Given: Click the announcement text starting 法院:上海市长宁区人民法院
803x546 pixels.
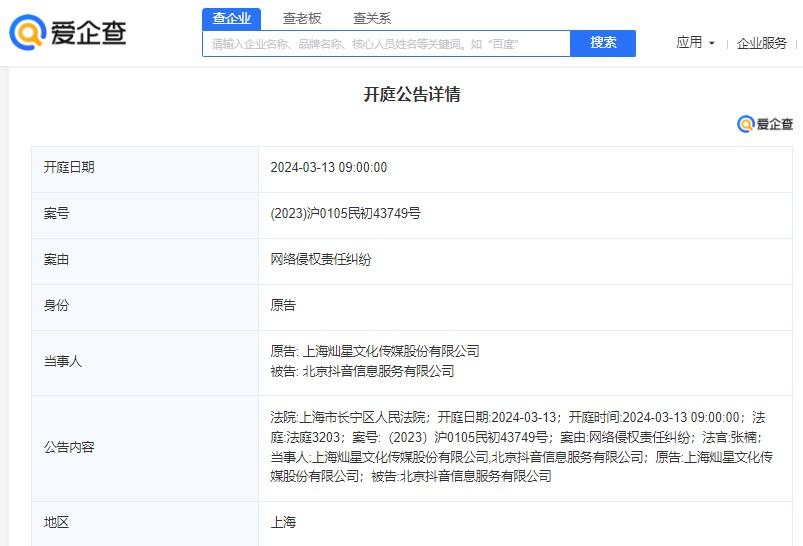Looking at the screenshot, I should [521, 447].
